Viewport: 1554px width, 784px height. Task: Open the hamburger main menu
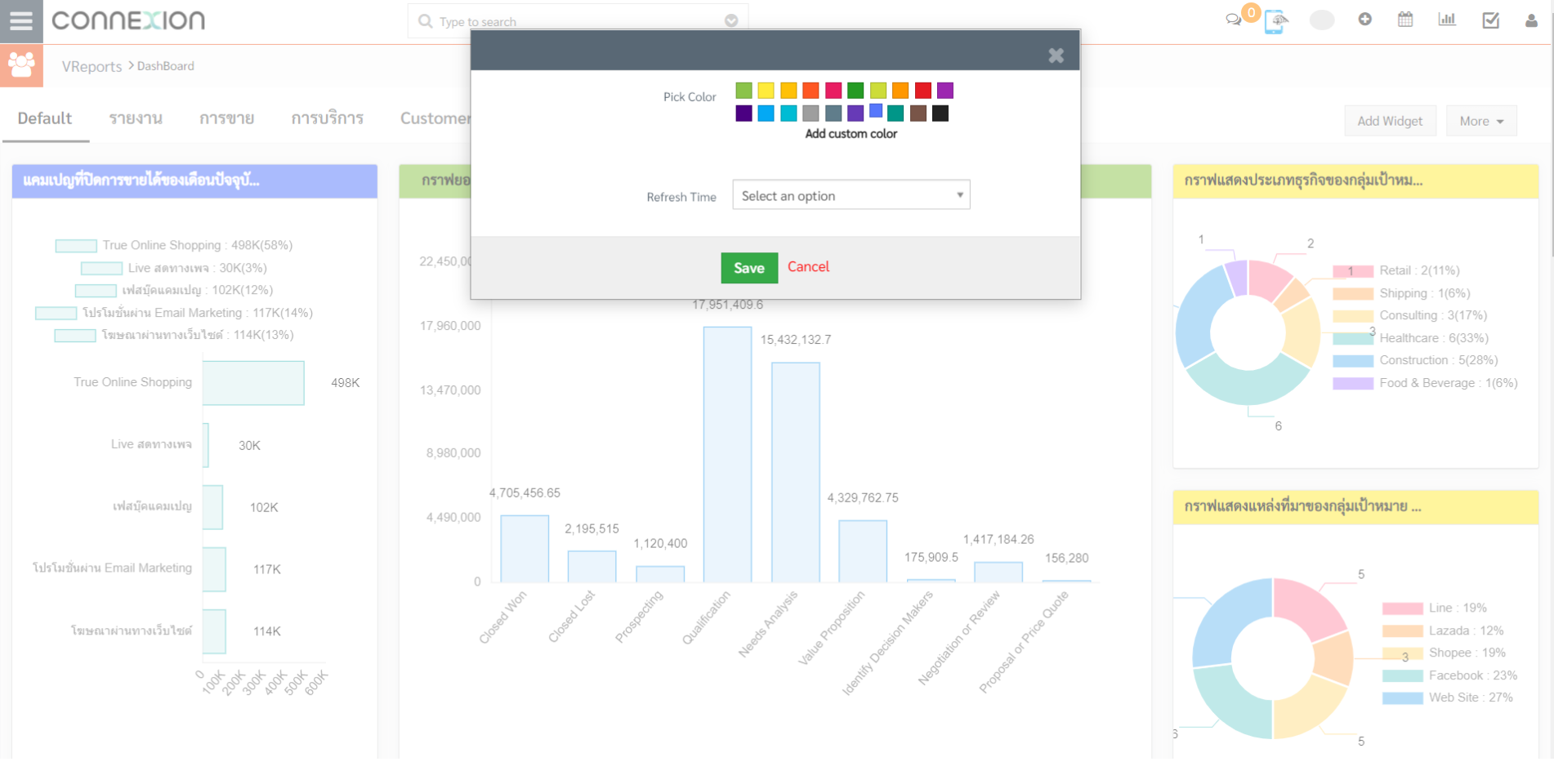point(21,20)
